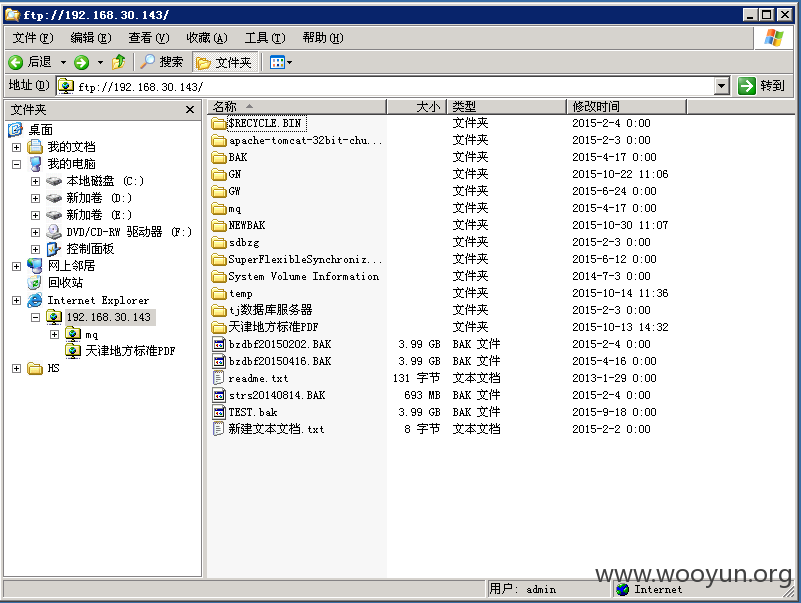This screenshot has width=801, height=603.
Task: Toggle the Folders pane button
Action: [x=225, y=62]
